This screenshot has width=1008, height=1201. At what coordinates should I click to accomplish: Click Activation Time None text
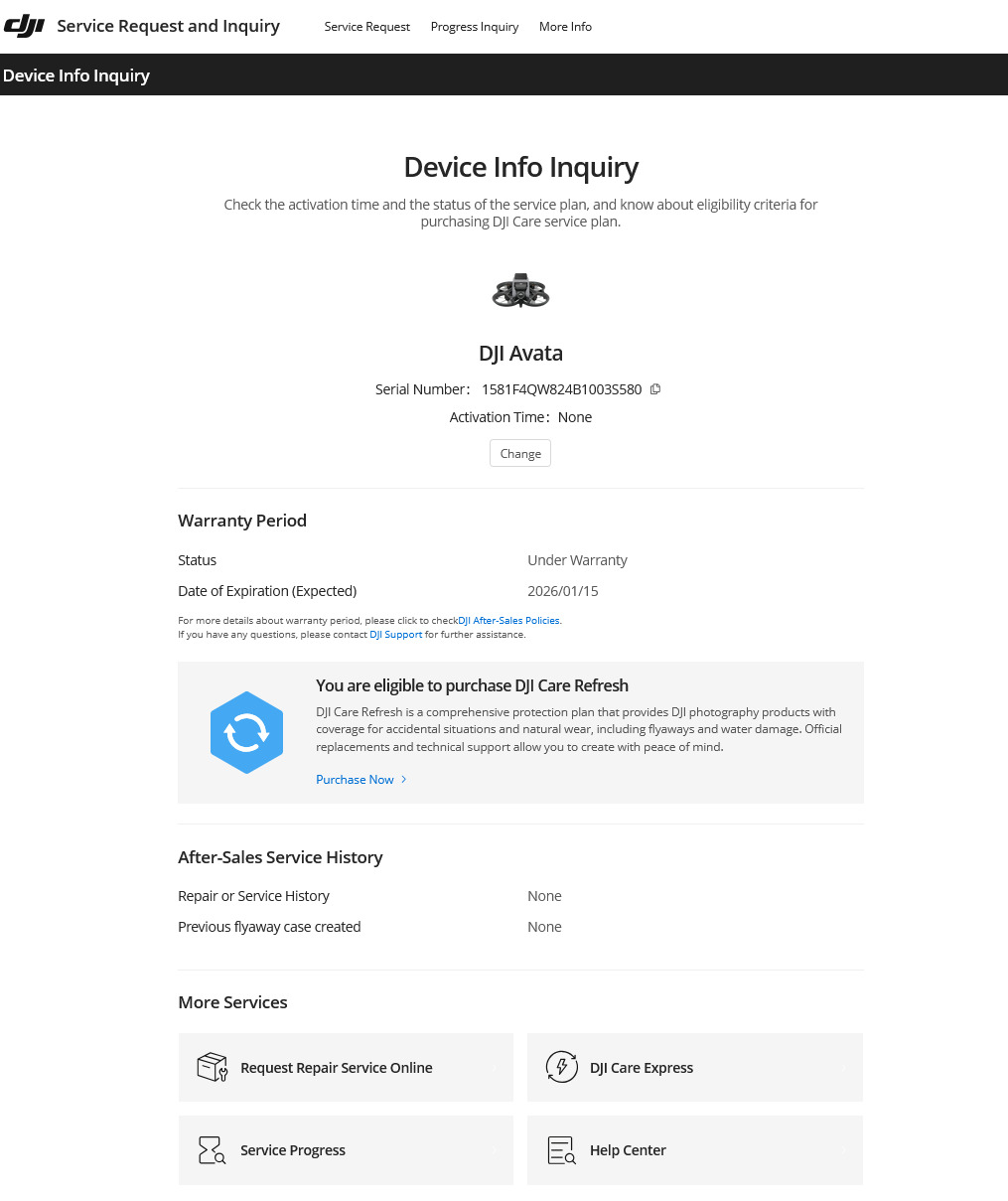[x=520, y=417]
